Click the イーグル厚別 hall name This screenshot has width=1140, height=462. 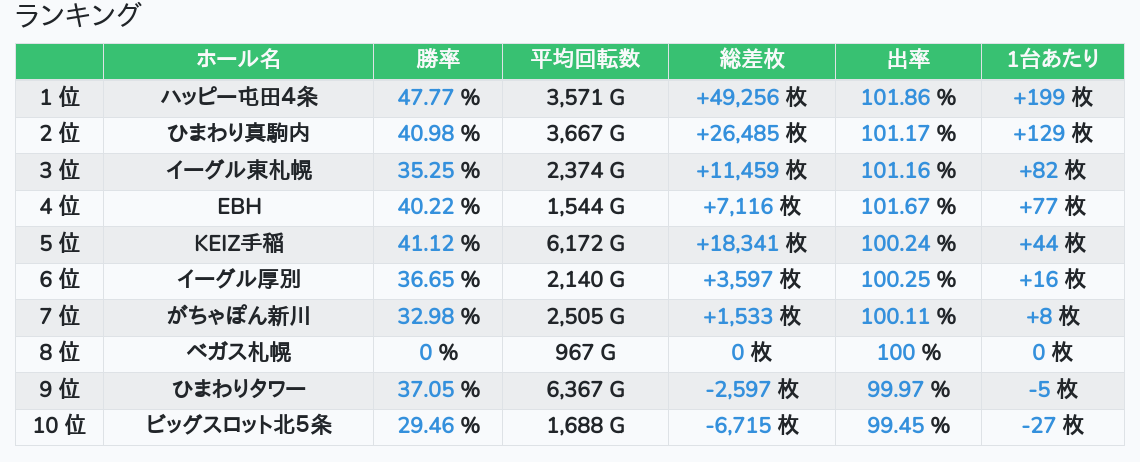click(x=238, y=280)
